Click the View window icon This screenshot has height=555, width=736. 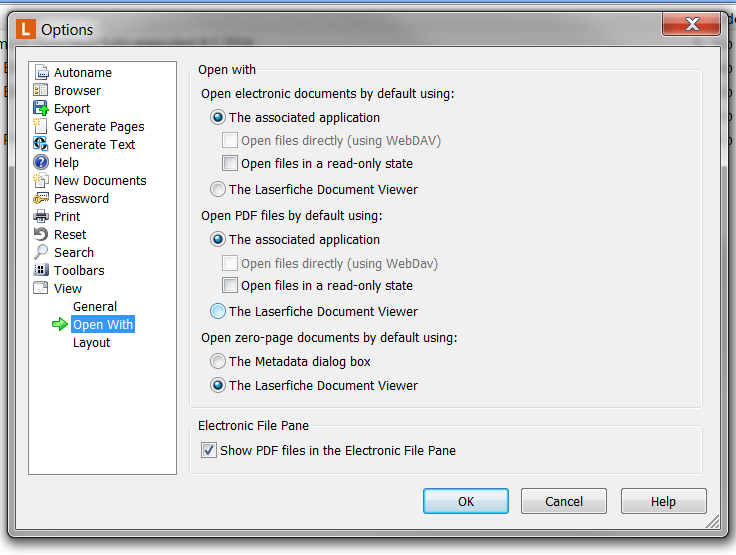pyautogui.click(x=41, y=288)
